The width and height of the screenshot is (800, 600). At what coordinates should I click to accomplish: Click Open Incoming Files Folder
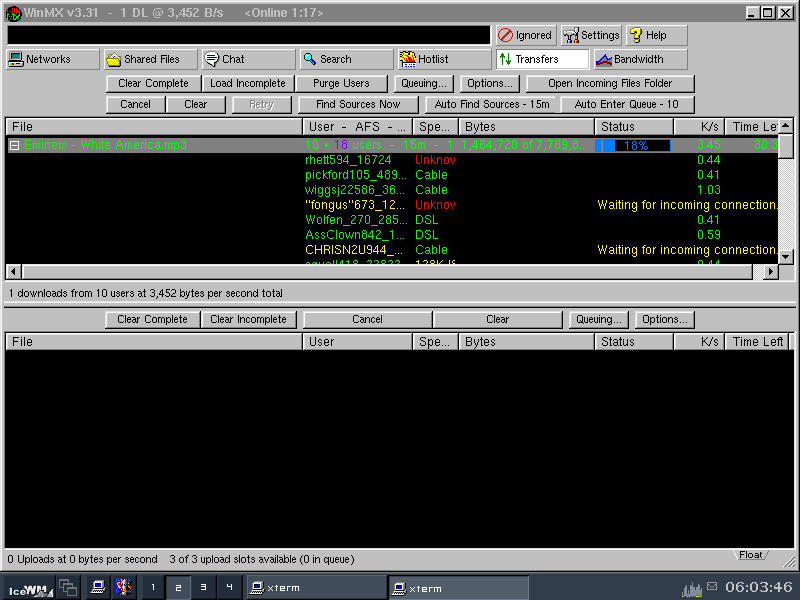pos(609,83)
